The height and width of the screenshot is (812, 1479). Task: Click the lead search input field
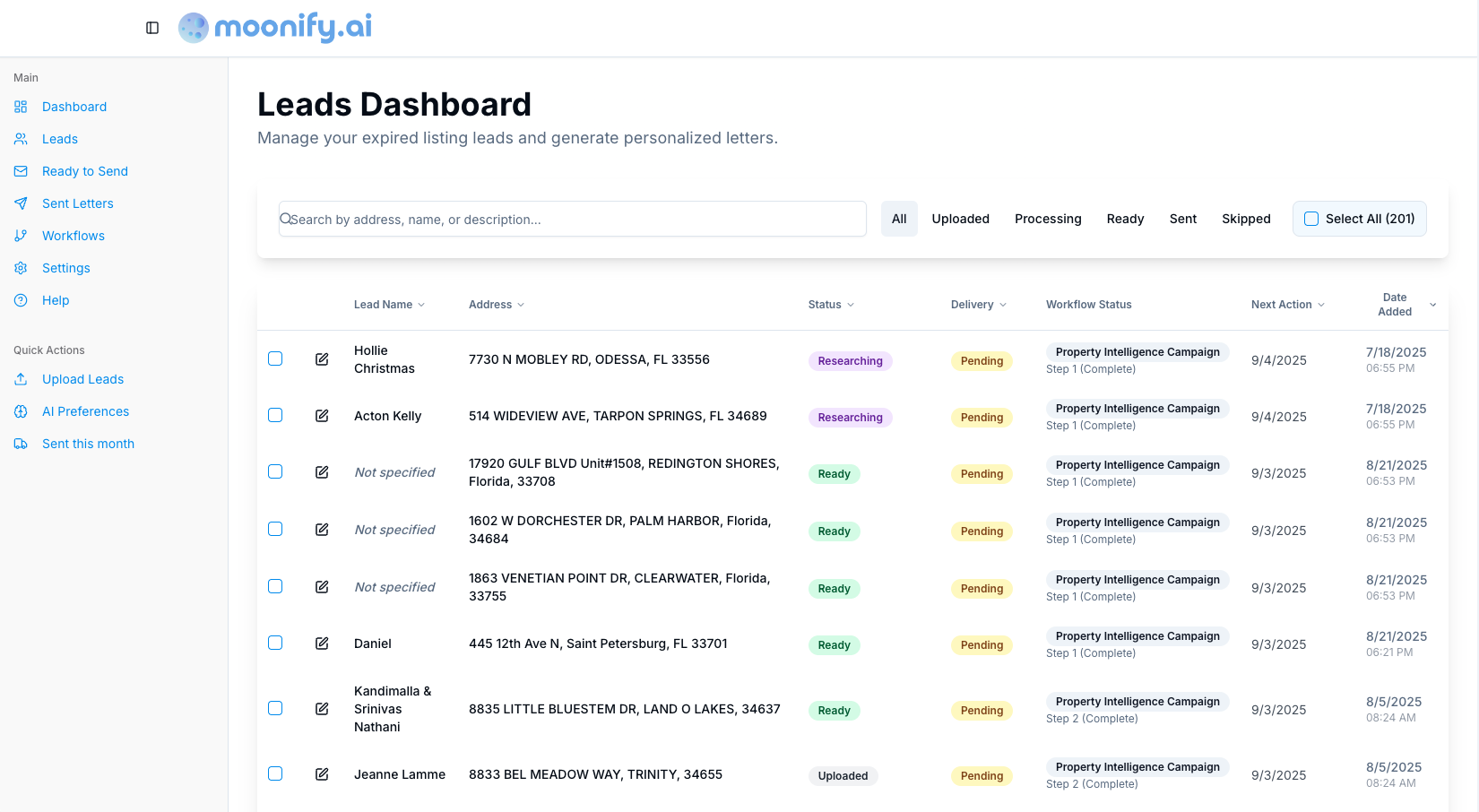pyautogui.click(x=572, y=219)
